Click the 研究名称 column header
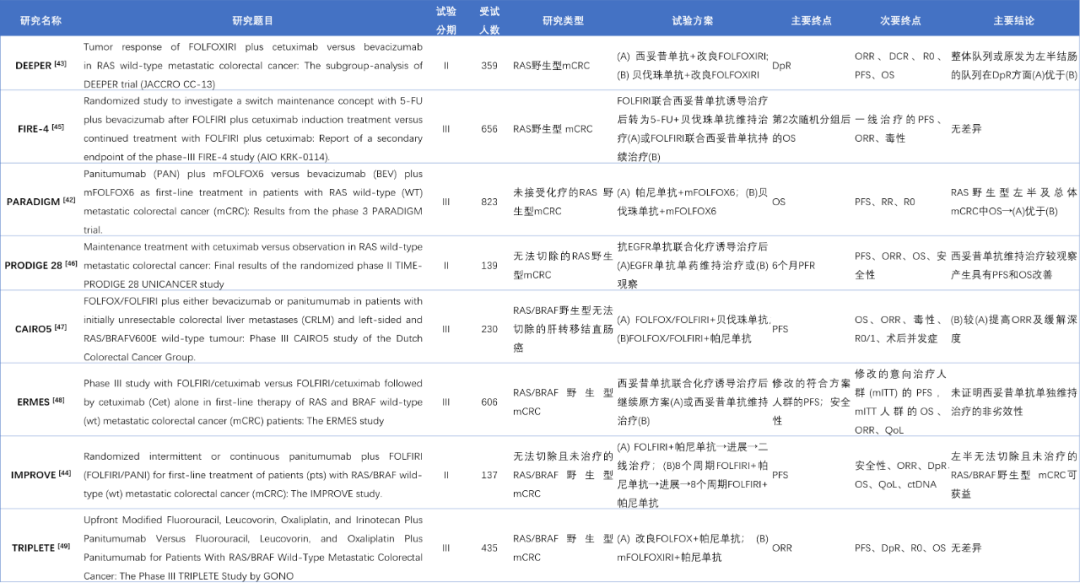 (x=41, y=20)
